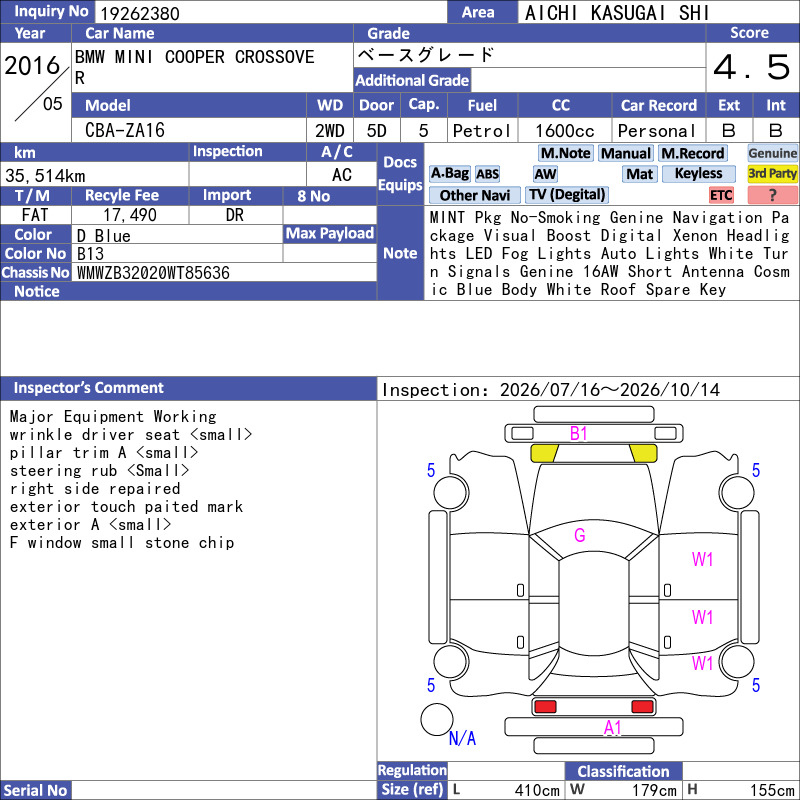The height and width of the screenshot is (800, 800).
Task: Select the inspection date range 2026/07/16～2026/10/14
Action: (610, 390)
